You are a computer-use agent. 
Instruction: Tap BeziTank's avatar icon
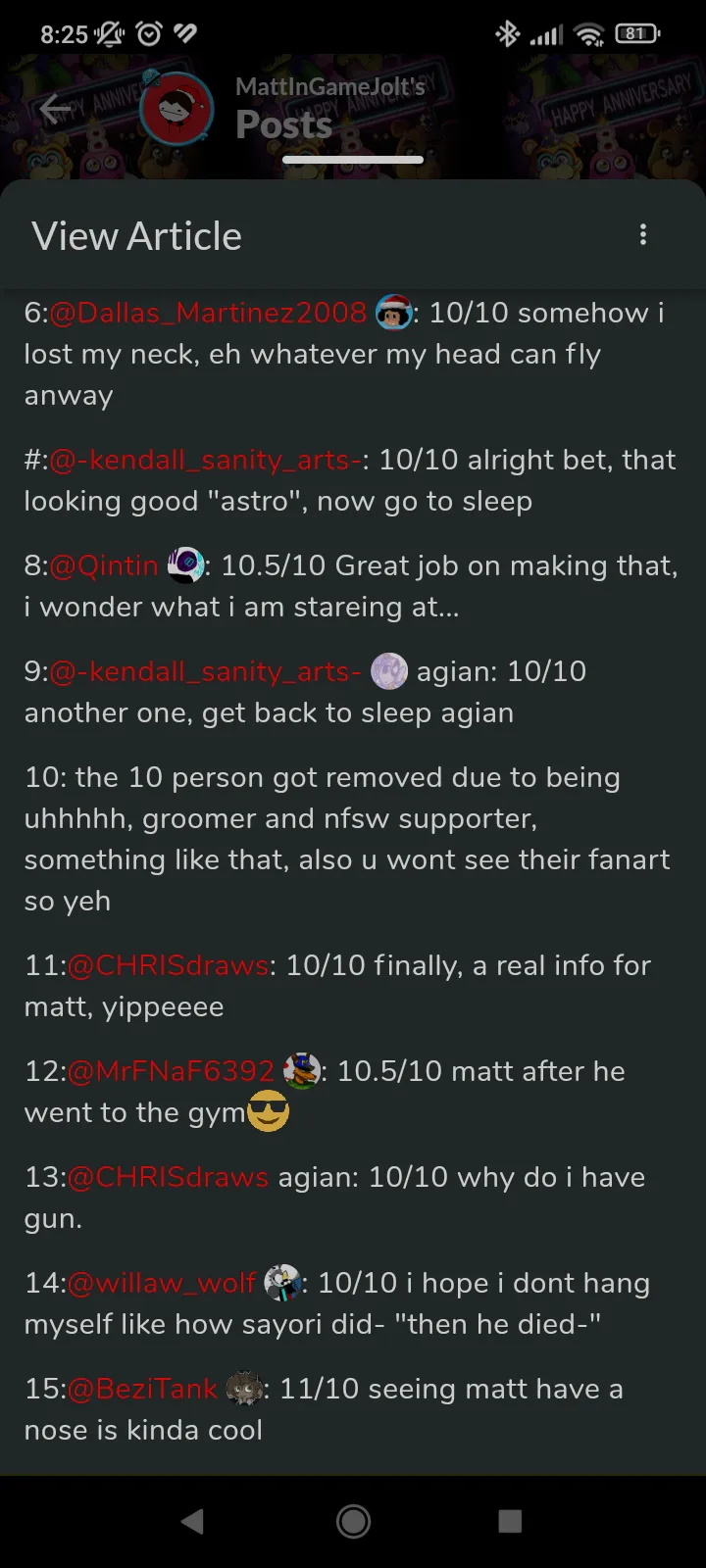[244, 1389]
